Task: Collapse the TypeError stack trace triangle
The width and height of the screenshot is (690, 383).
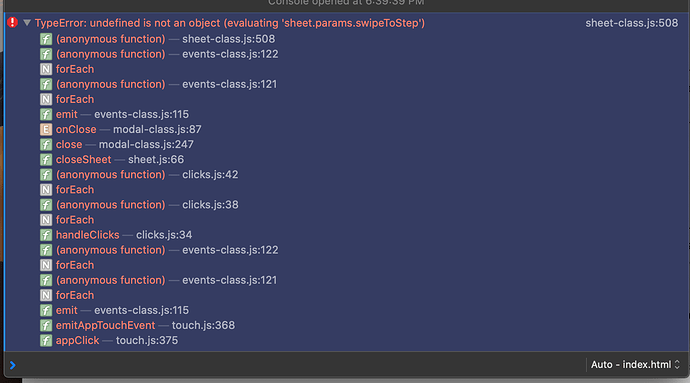Action: (27, 22)
